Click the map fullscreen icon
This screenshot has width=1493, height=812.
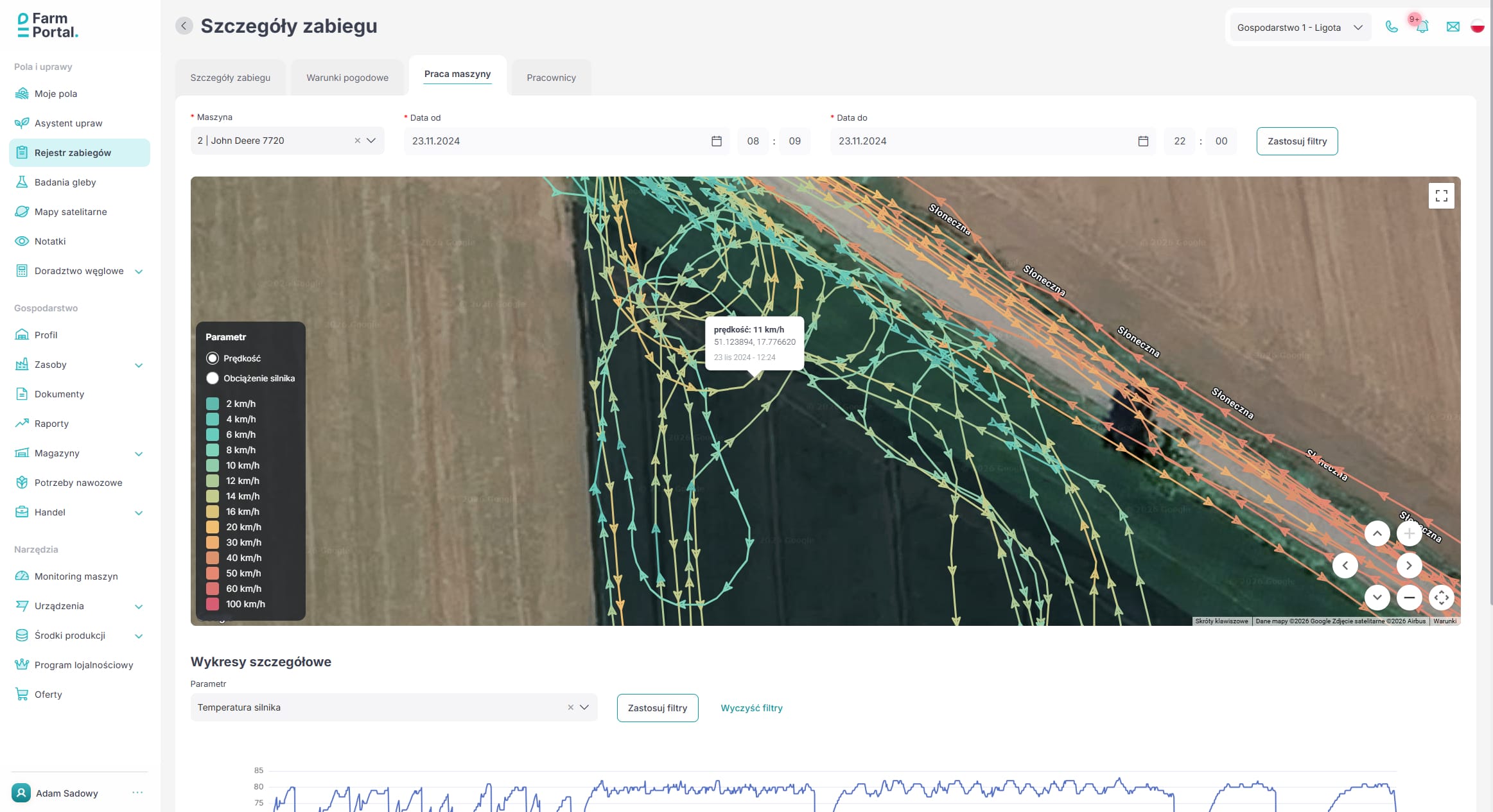pos(1441,196)
